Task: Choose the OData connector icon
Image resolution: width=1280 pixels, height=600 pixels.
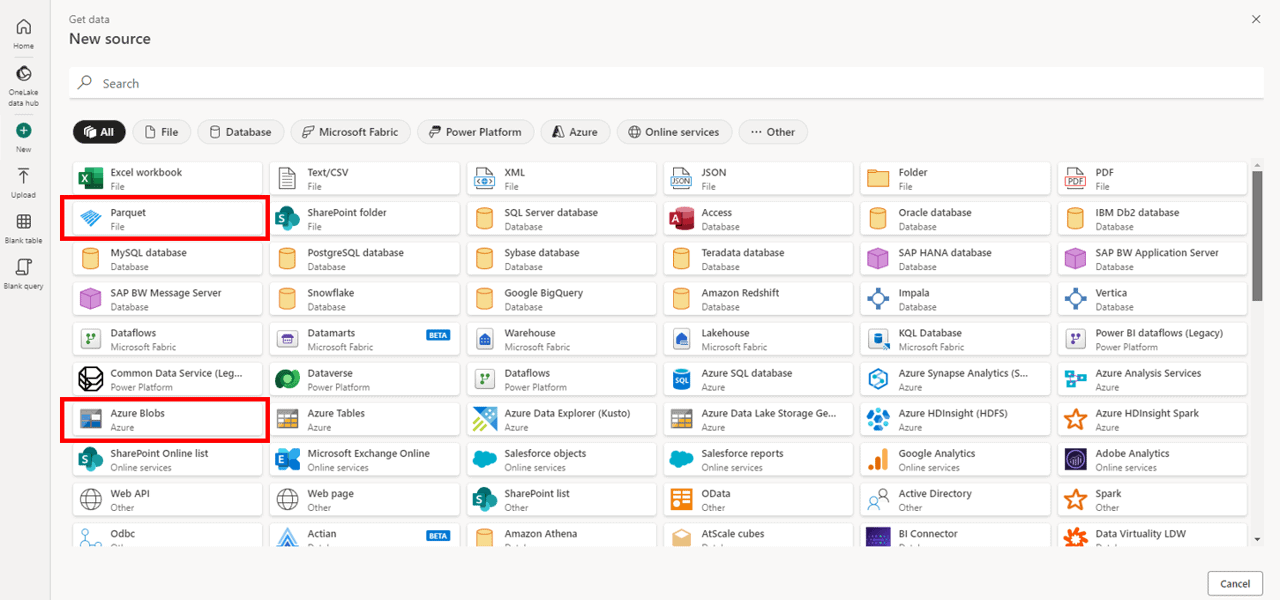Action: tap(682, 499)
